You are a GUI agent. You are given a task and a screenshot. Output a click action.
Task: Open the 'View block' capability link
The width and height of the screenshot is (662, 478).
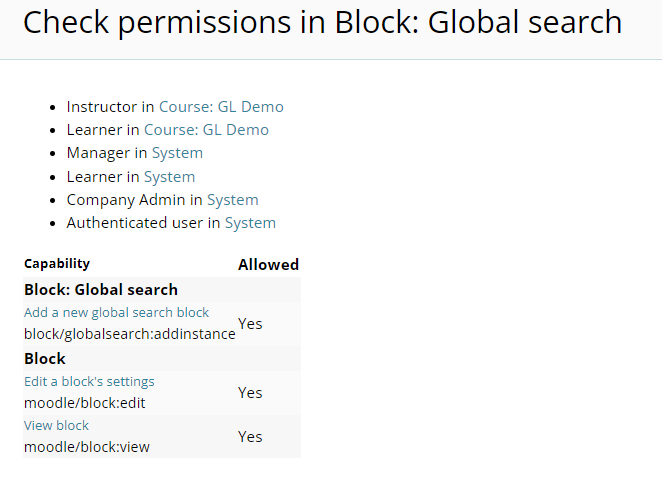[56, 426]
